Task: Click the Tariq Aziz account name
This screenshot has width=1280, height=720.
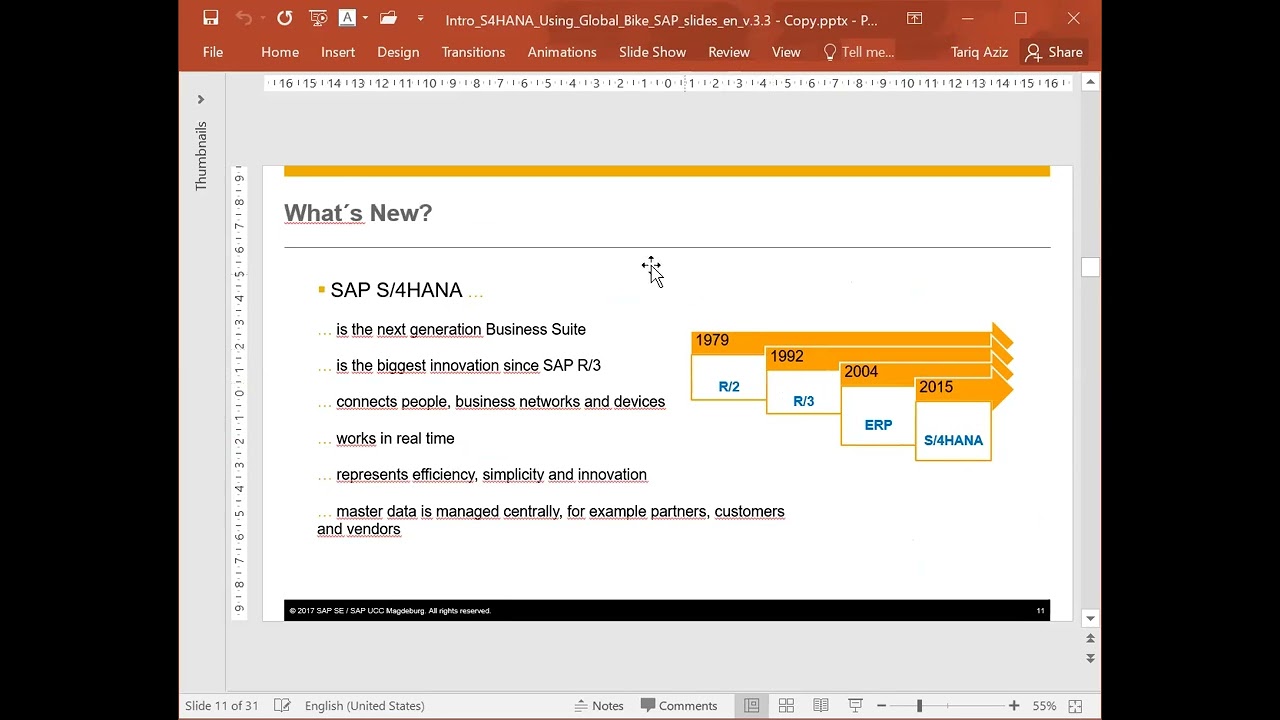Action: tap(979, 52)
